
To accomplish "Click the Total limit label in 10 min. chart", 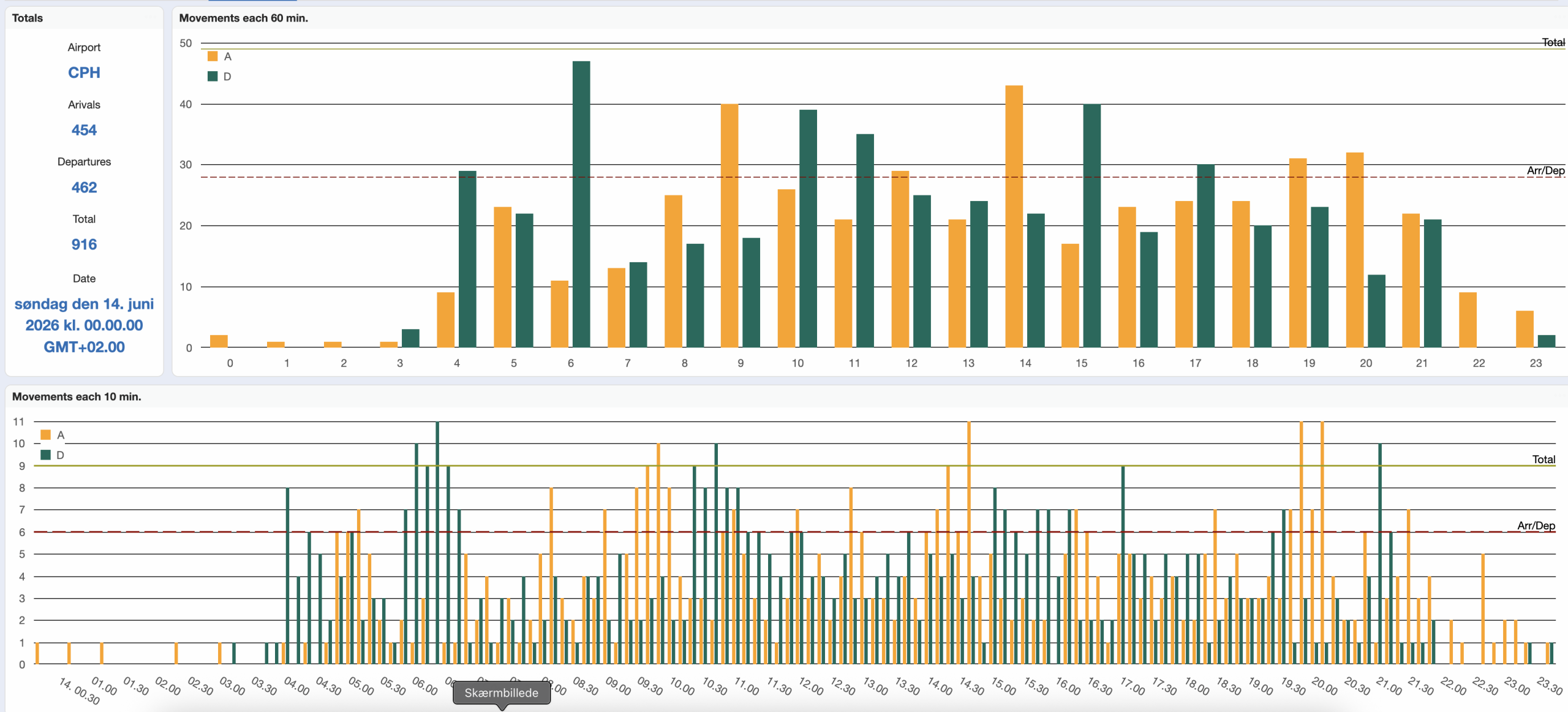I will pyautogui.click(x=1543, y=459).
